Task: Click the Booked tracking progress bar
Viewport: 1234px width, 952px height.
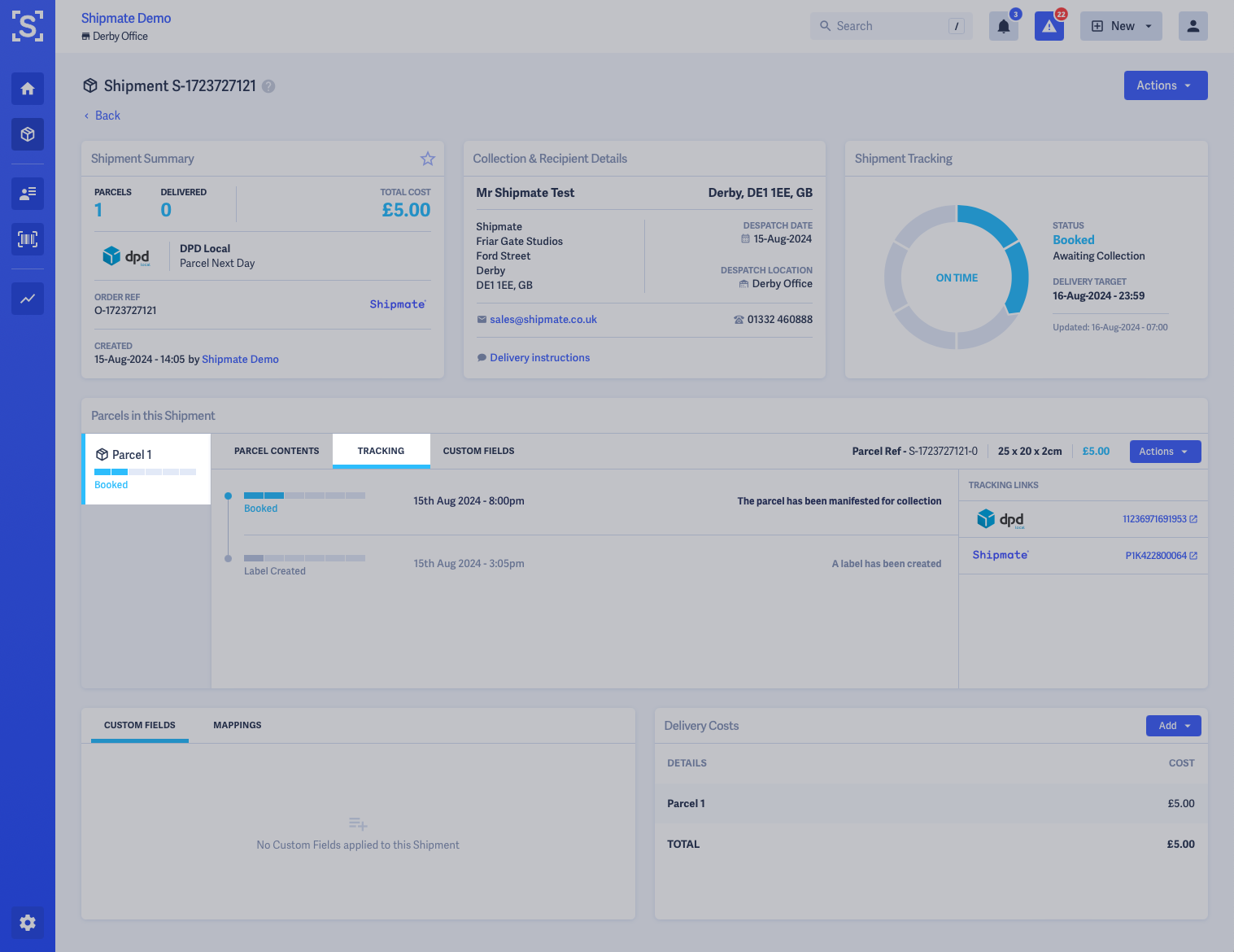Action: tap(304, 496)
